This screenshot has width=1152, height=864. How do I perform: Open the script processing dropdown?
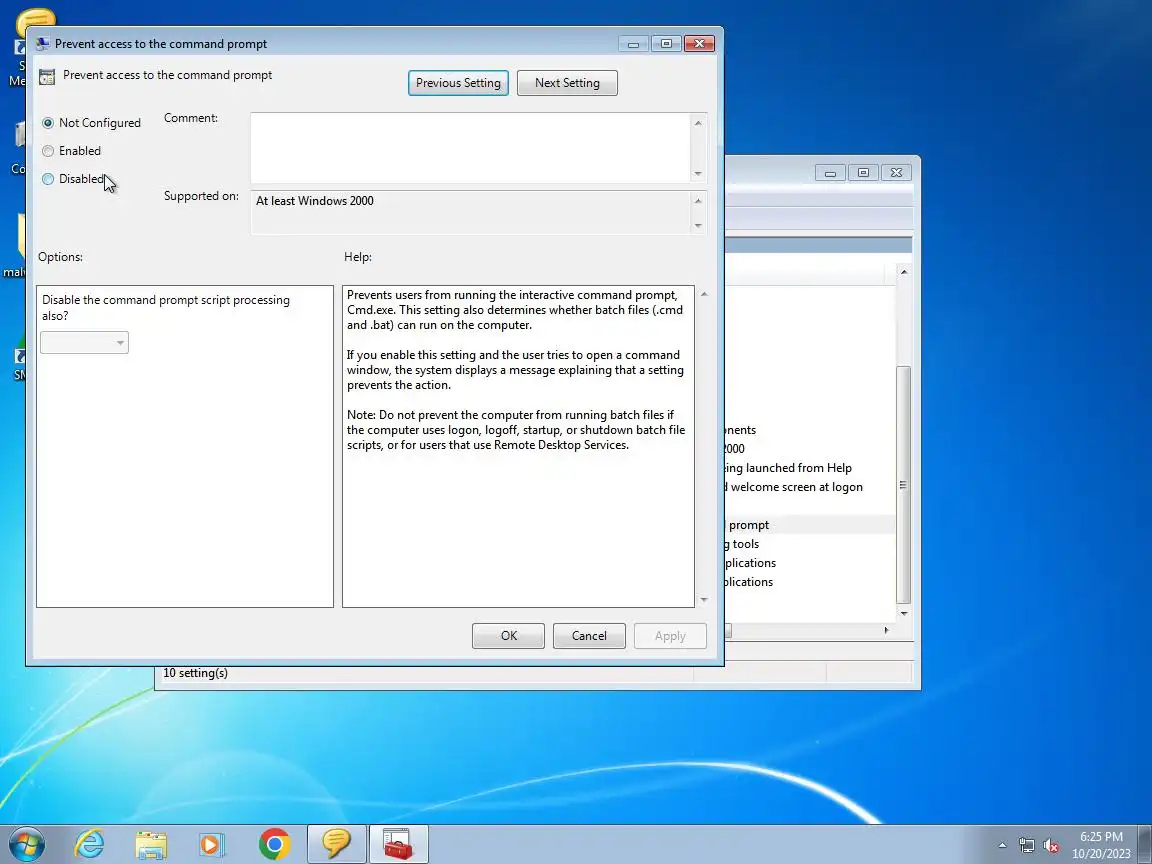tap(84, 342)
